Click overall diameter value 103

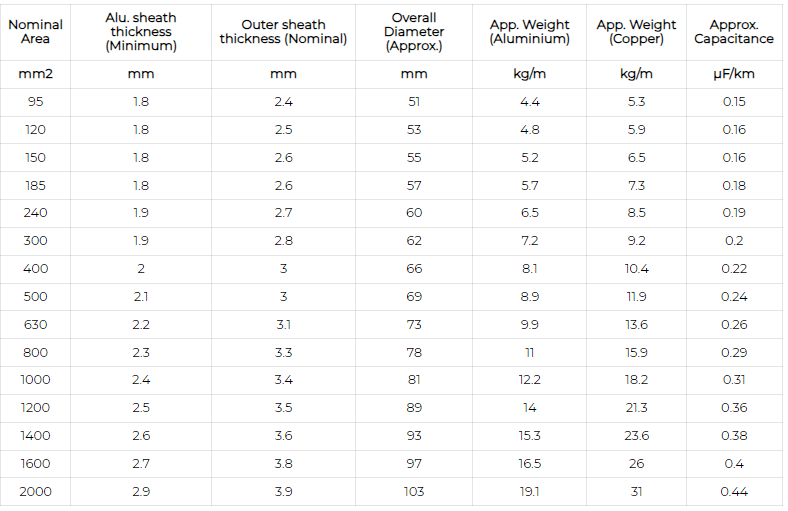click(414, 491)
